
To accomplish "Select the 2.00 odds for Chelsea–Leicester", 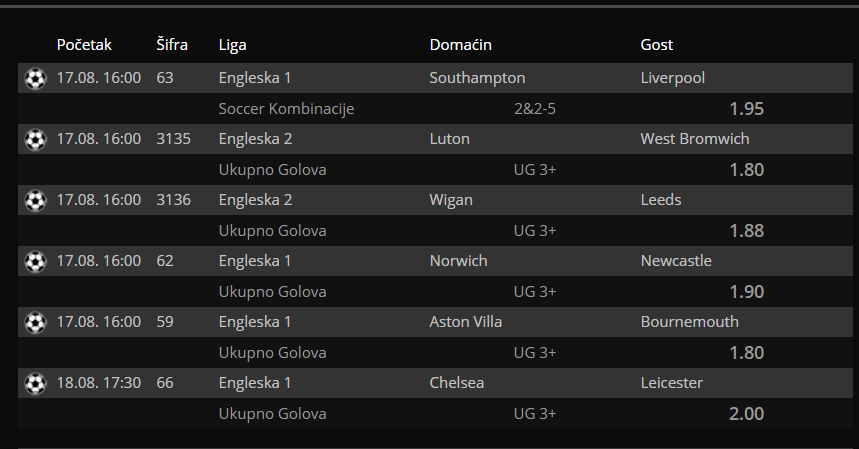I will [746, 413].
